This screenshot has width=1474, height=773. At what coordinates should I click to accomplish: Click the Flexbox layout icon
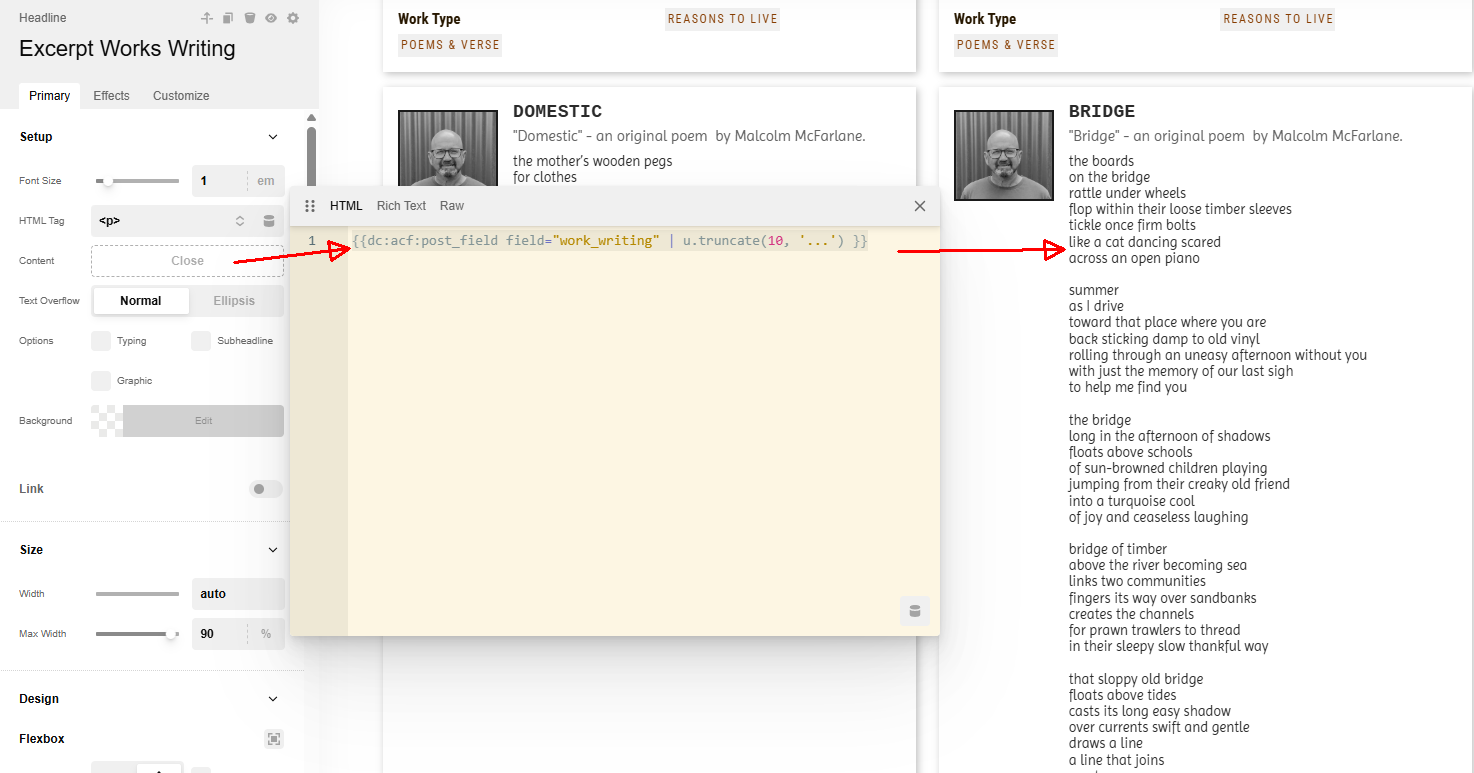tap(274, 739)
